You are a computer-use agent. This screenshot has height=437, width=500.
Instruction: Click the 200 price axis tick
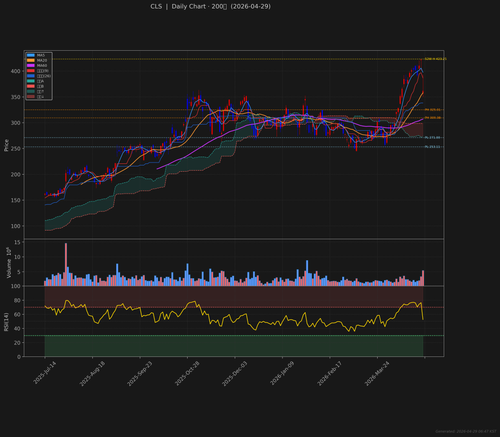pyautogui.click(x=16, y=174)
